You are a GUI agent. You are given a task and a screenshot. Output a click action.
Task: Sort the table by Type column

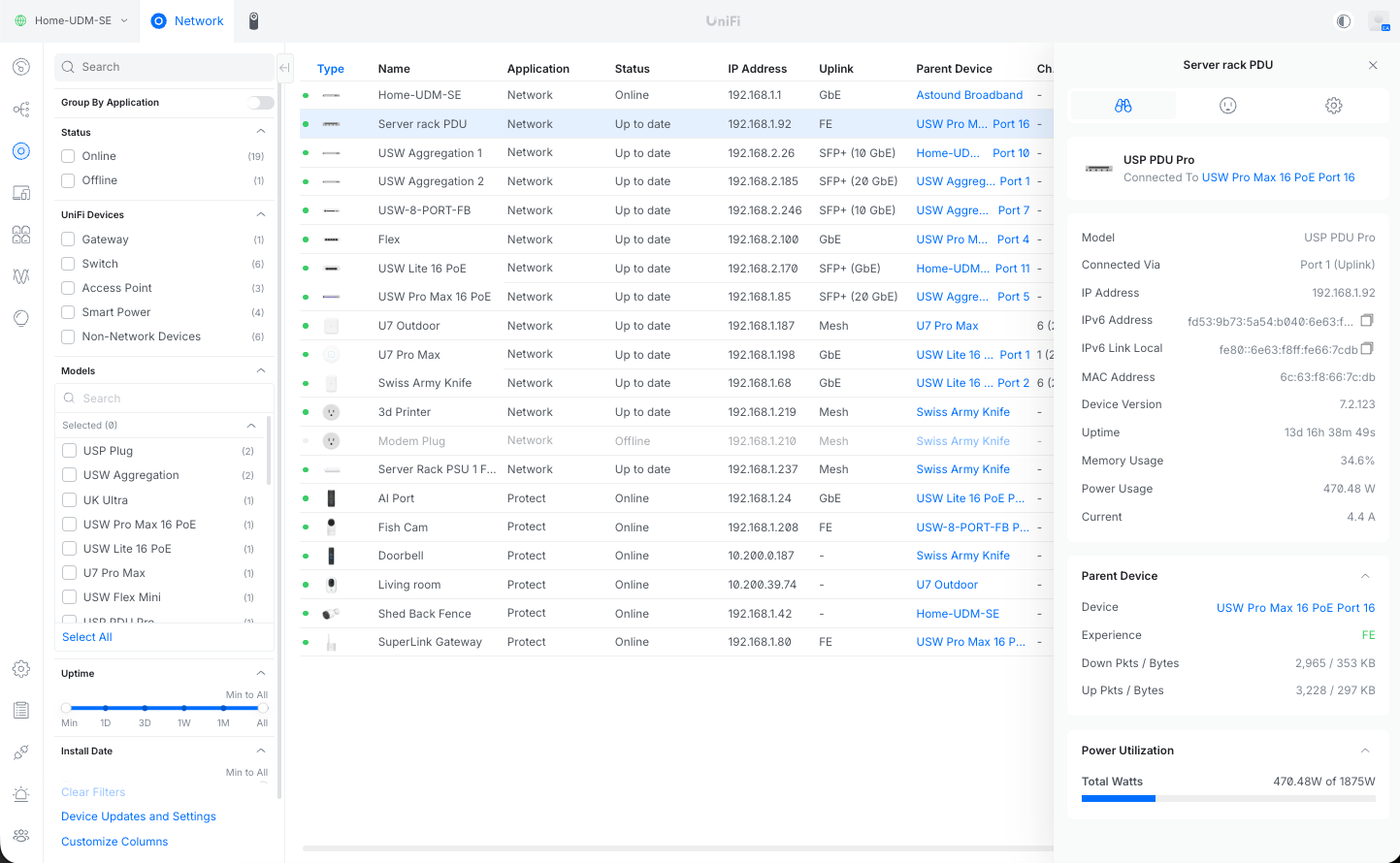click(x=330, y=69)
